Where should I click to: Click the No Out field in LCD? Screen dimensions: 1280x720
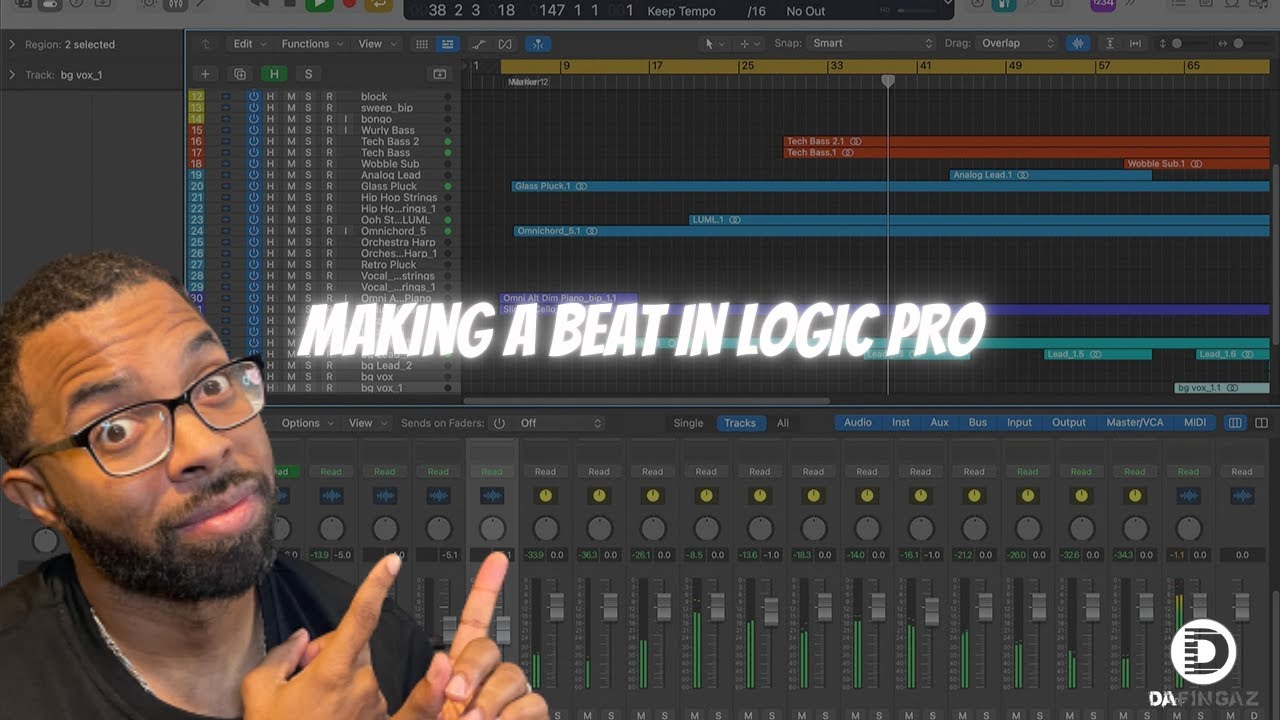pos(806,11)
